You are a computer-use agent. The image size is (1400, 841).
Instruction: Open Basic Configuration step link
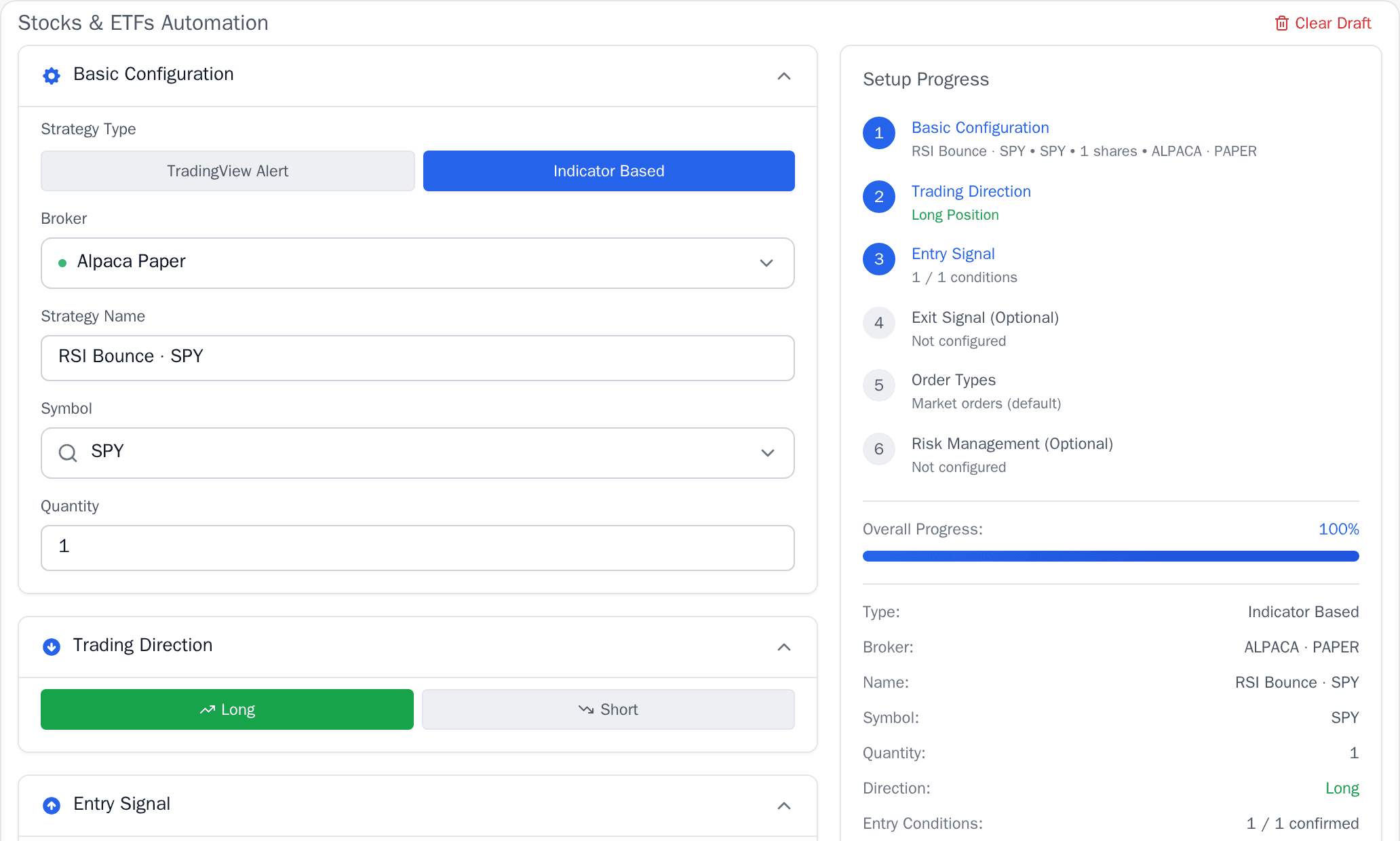980,128
